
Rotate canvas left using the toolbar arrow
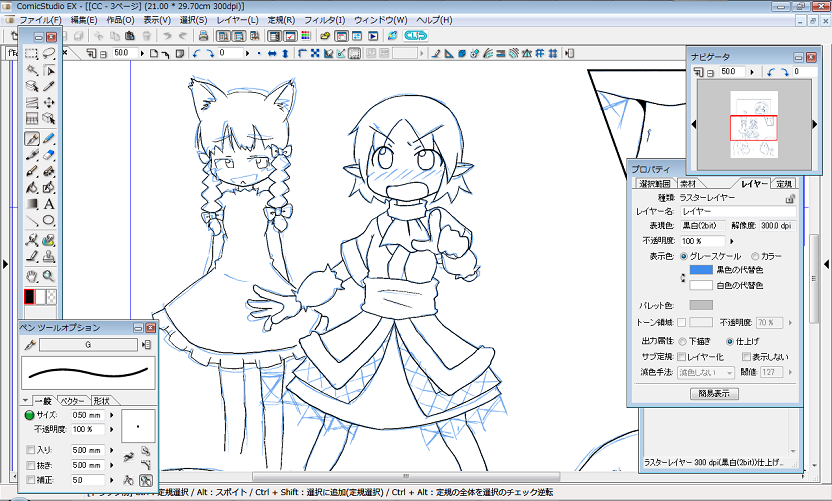coord(197,54)
